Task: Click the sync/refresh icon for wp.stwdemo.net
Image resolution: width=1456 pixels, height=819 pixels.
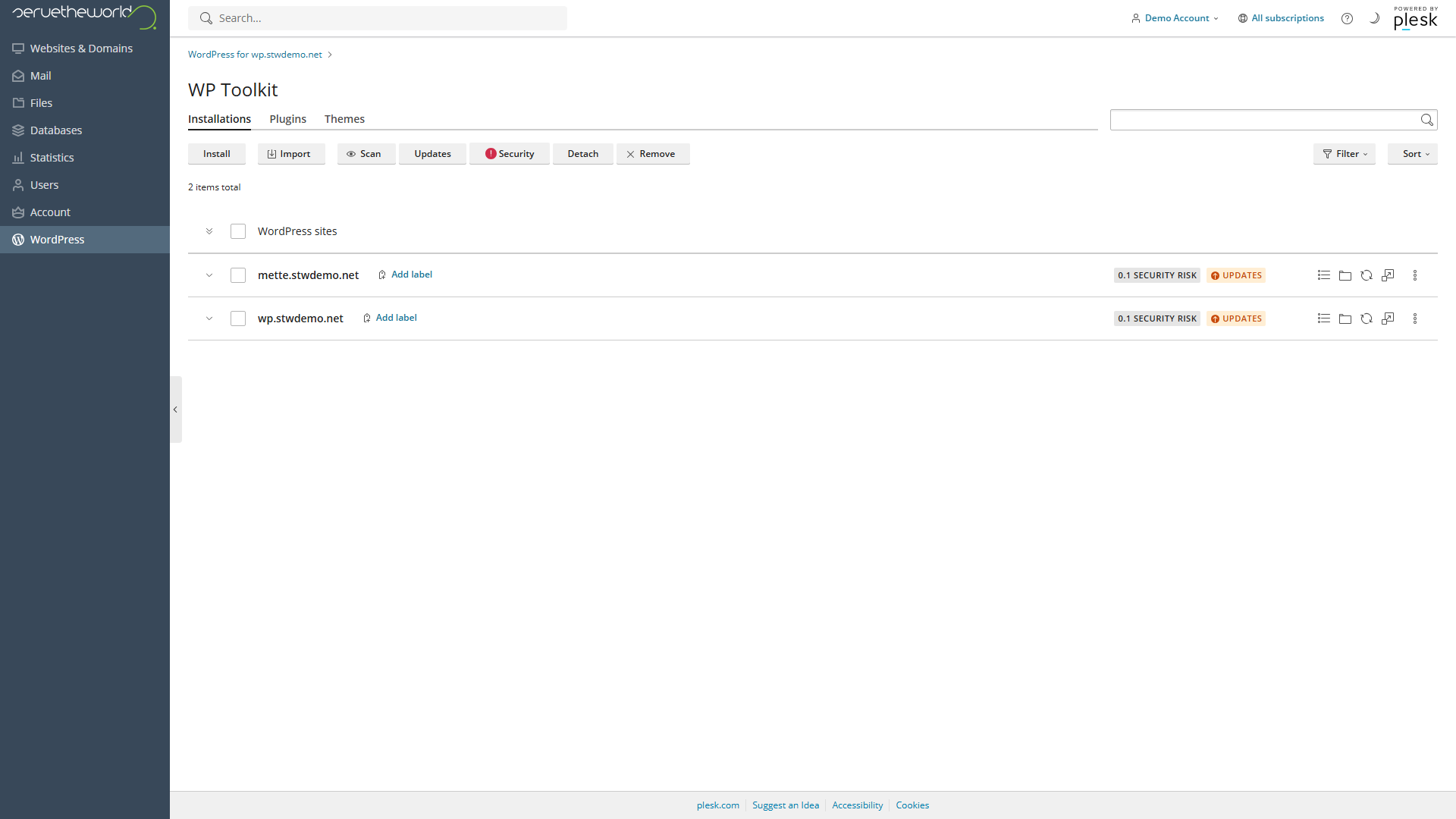Action: click(1367, 318)
